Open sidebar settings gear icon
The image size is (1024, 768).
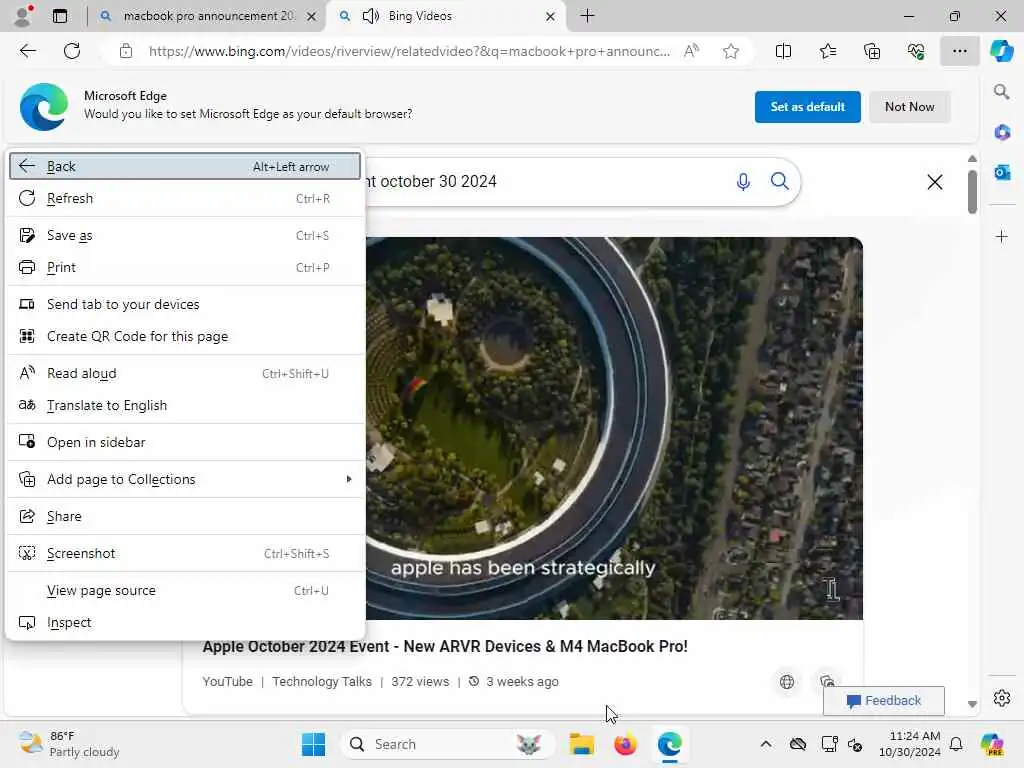(1002, 698)
